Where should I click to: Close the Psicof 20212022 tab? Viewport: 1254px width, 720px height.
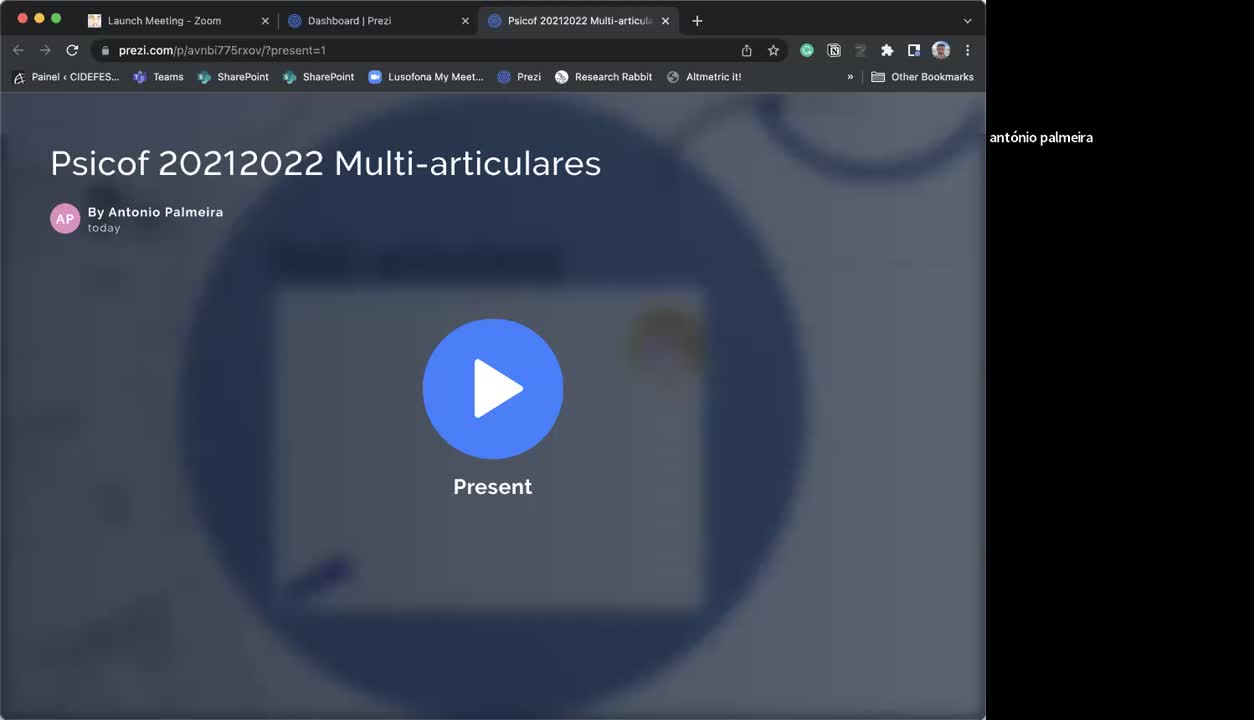(665, 21)
